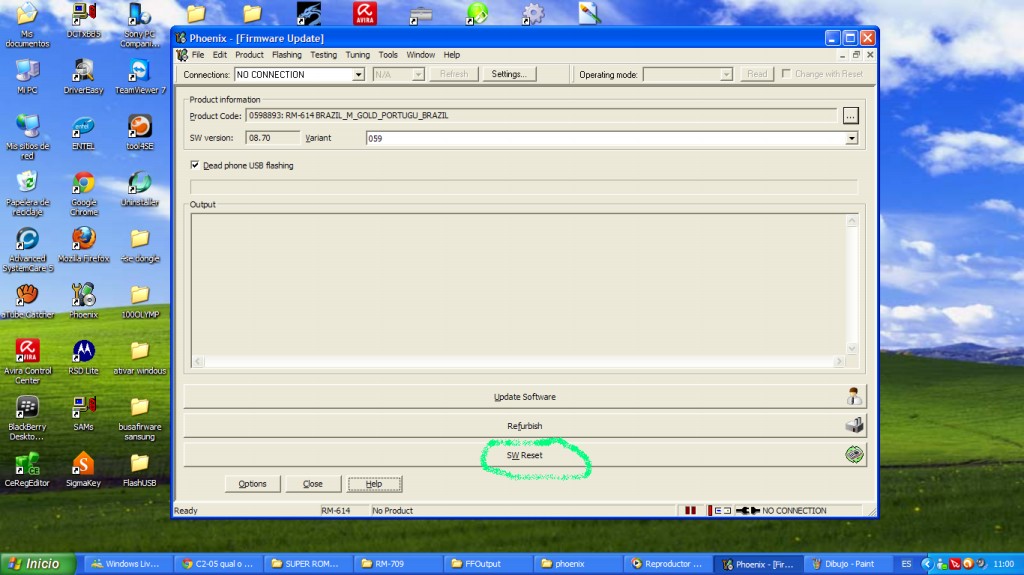This screenshot has width=1024, height=575.
Task: Click the Product Code field
Action: click(x=541, y=116)
